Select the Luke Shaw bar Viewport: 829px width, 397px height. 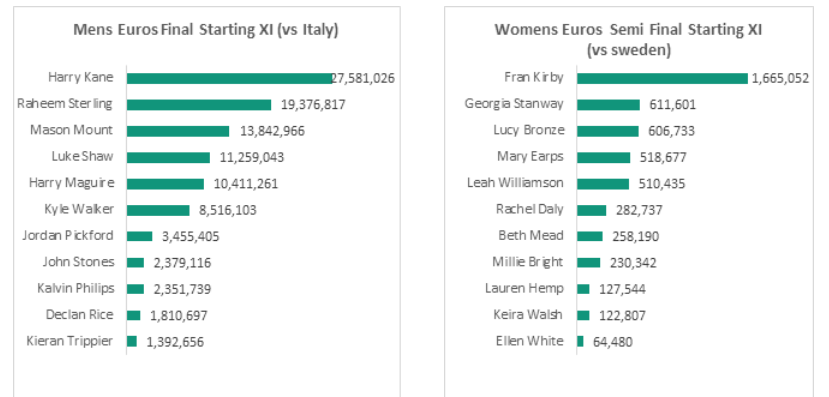tap(168, 158)
